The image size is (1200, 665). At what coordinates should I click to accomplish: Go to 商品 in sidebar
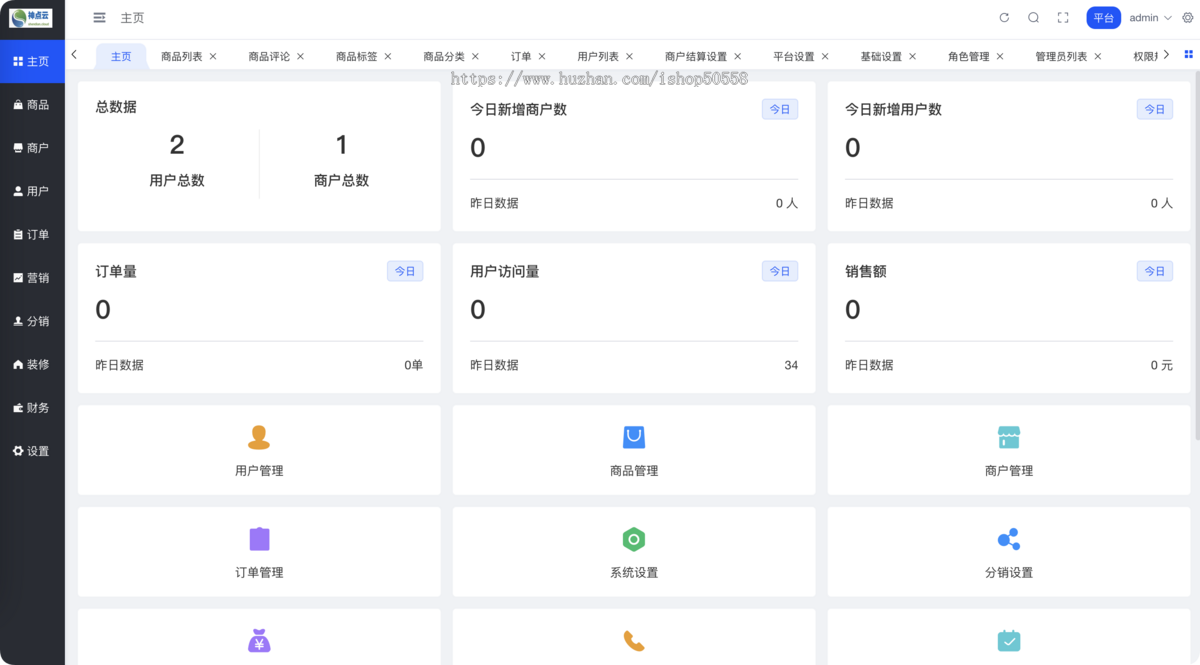click(x=32, y=105)
